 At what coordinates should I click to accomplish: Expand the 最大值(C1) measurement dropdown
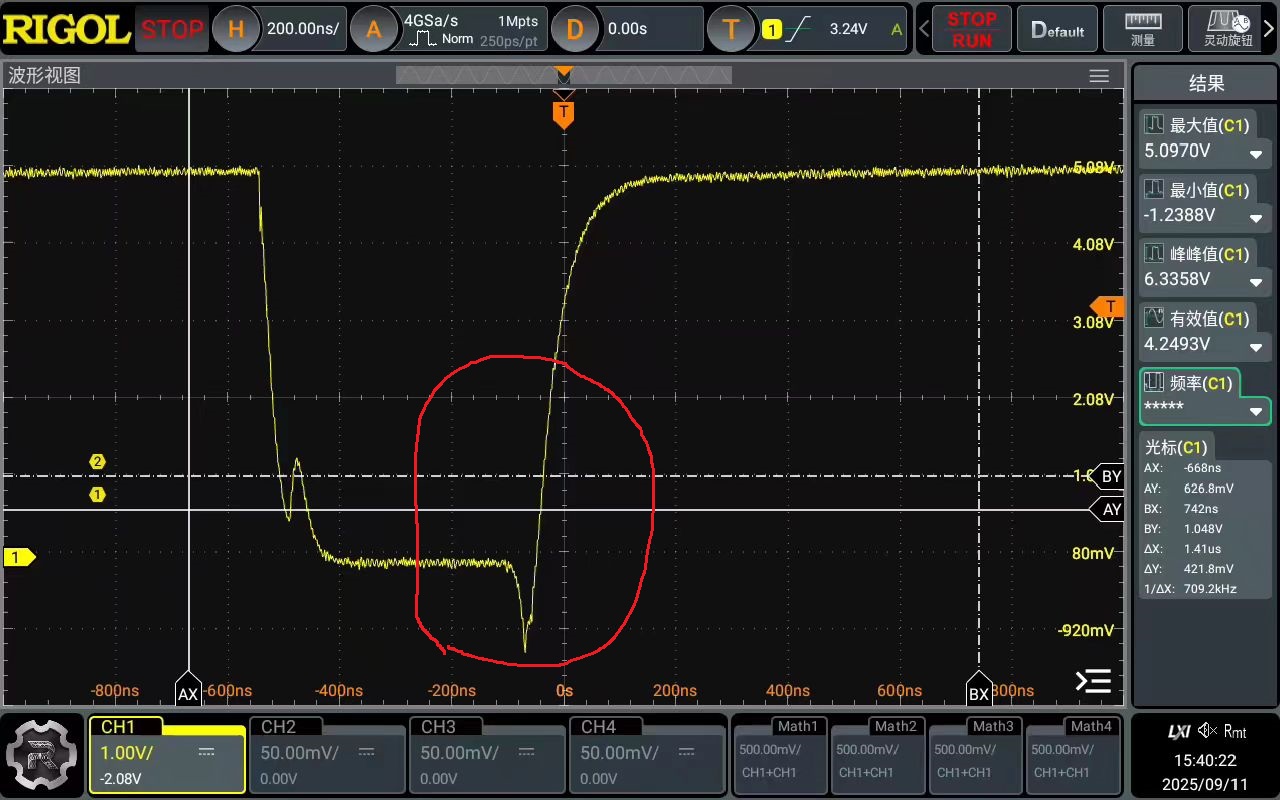coord(1255,154)
